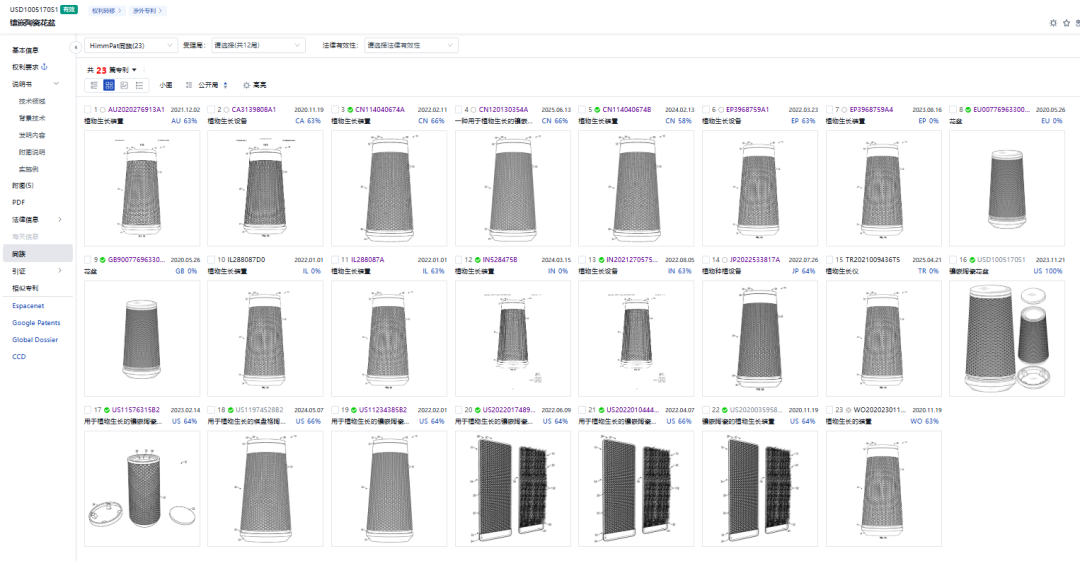Click green status icon of CN114040674A
The image size is (1080, 561).
coord(350,110)
